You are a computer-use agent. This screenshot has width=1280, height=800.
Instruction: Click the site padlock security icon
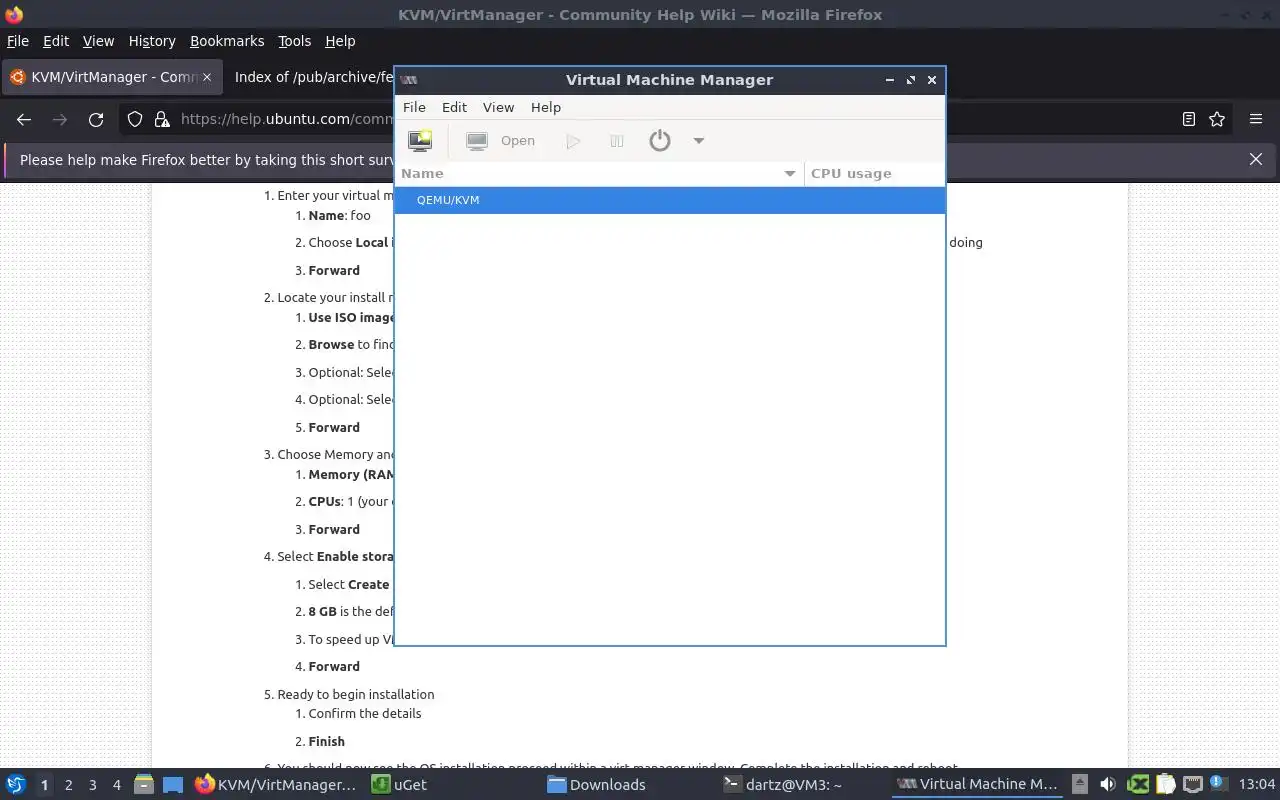(x=162, y=119)
